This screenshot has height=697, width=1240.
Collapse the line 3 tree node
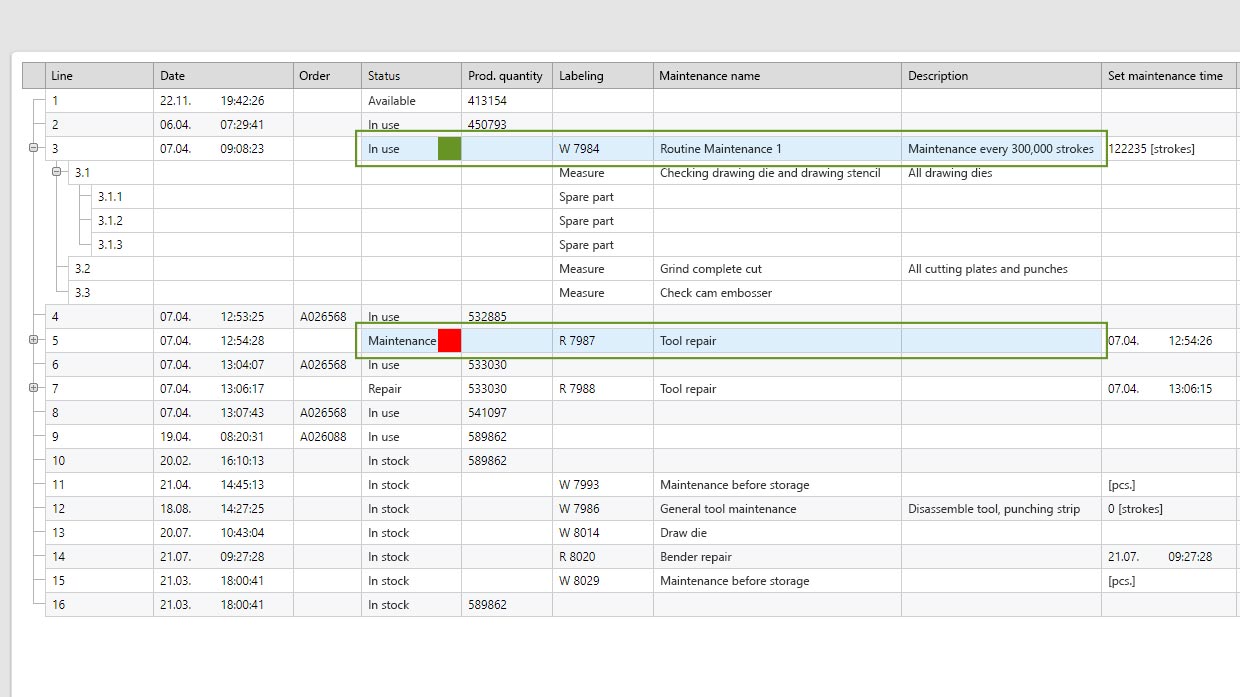coord(33,148)
